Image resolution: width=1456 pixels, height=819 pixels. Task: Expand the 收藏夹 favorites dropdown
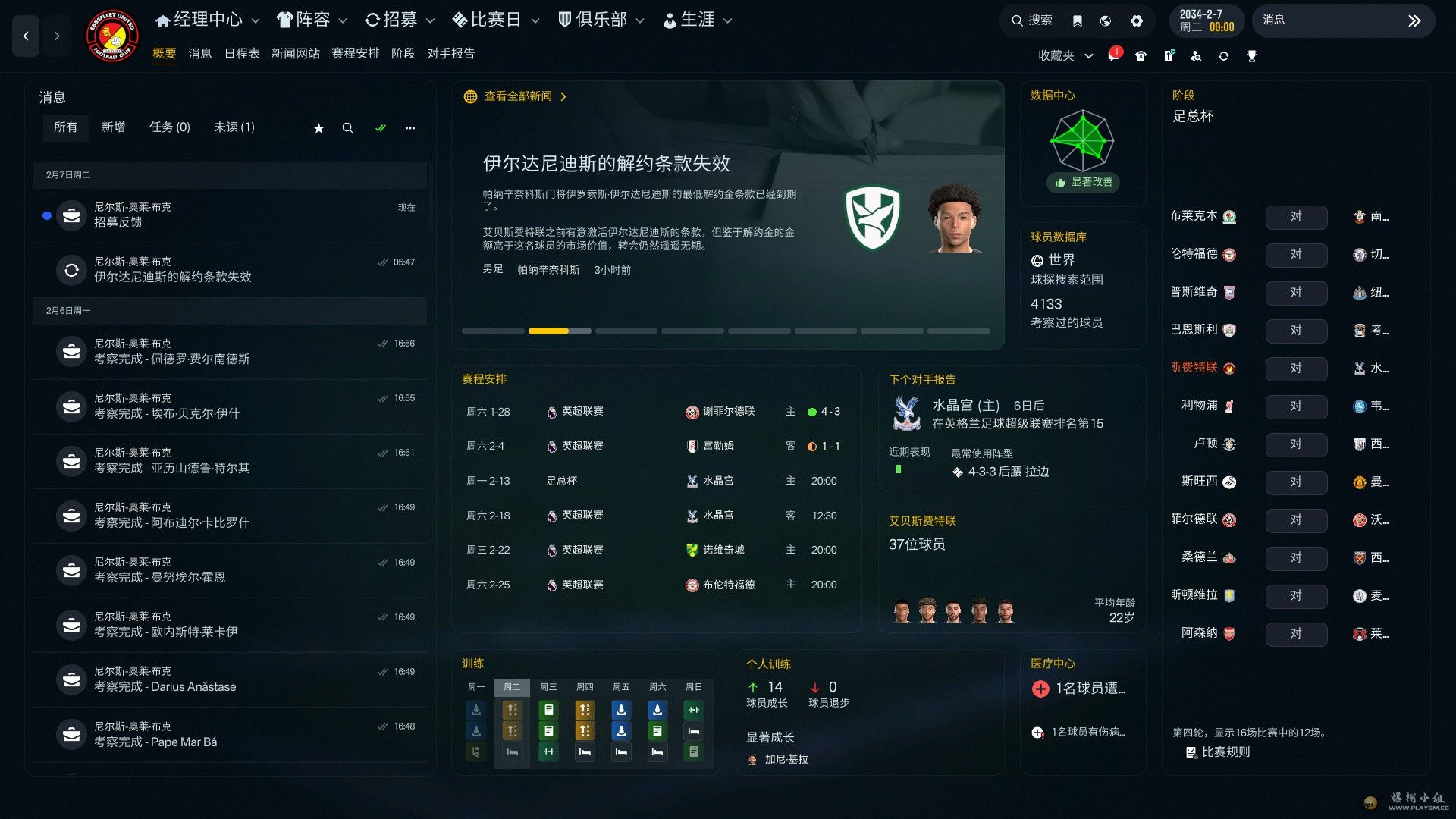[1065, 55]
